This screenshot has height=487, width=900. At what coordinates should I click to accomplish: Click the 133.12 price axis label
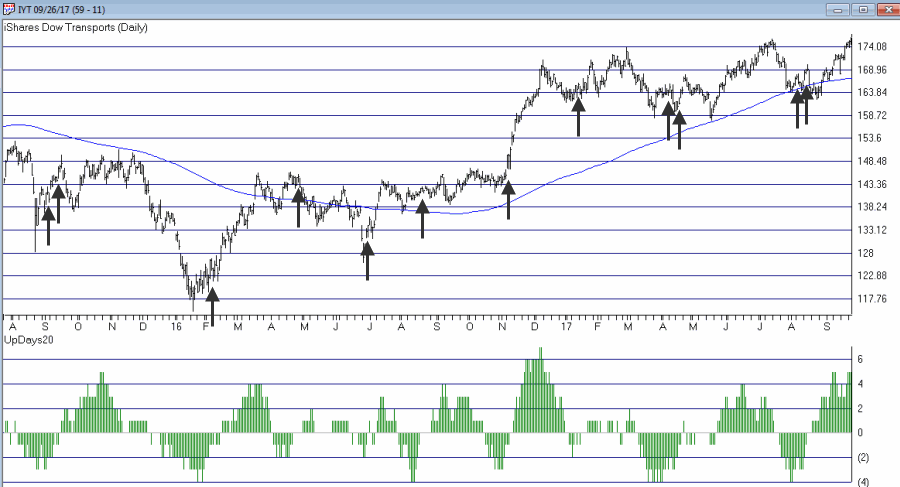pos(872,230)
